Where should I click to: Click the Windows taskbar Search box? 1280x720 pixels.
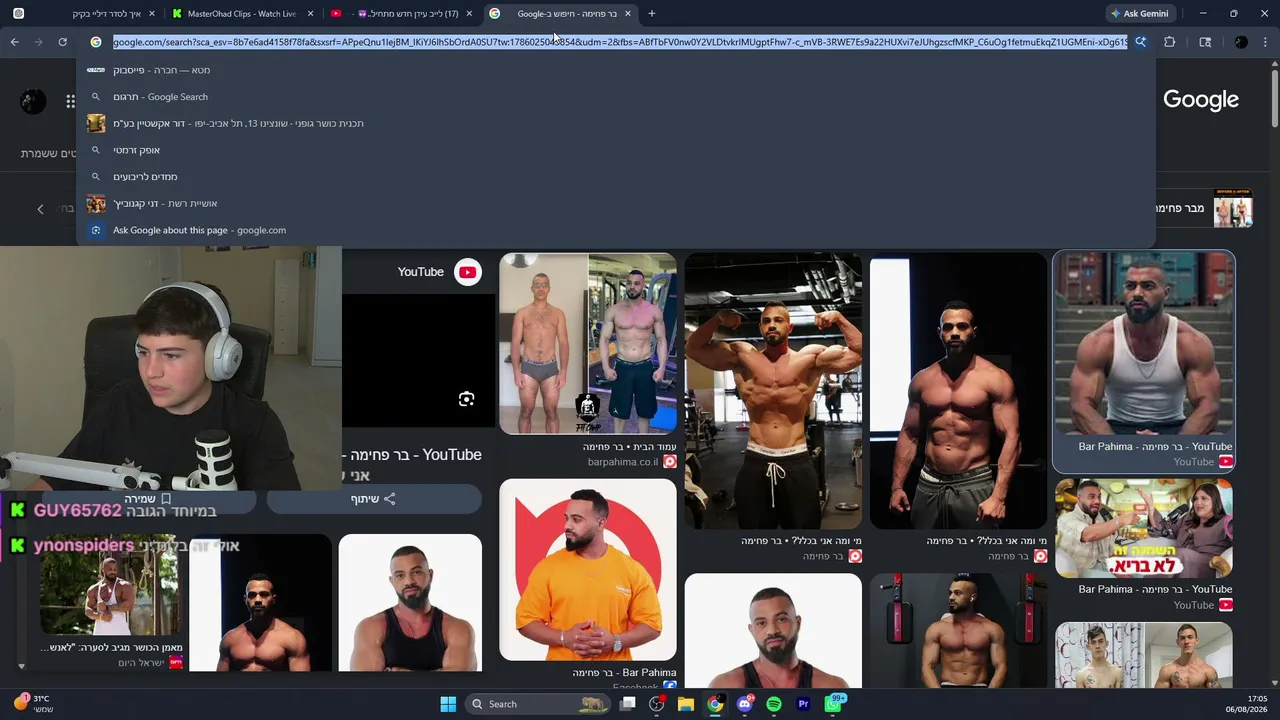(538, 704)
